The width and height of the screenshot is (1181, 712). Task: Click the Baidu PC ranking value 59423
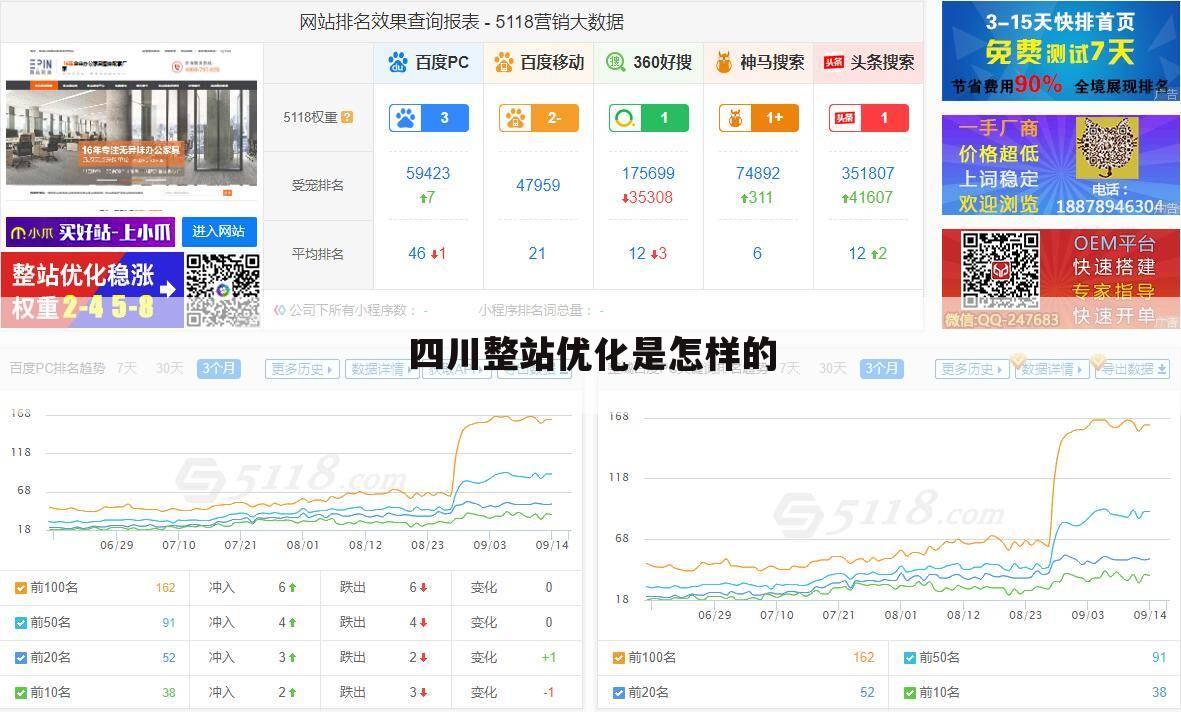428,173
